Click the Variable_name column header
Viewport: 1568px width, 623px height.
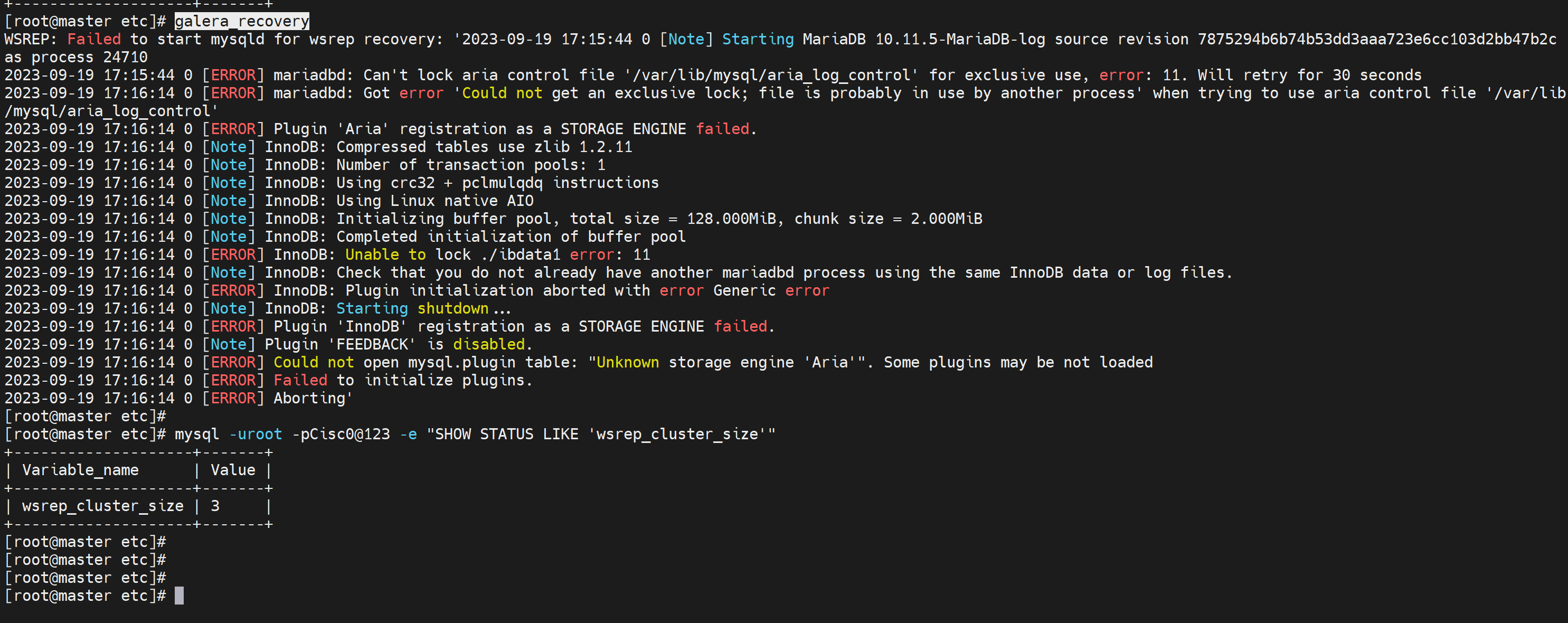[80, 470]
